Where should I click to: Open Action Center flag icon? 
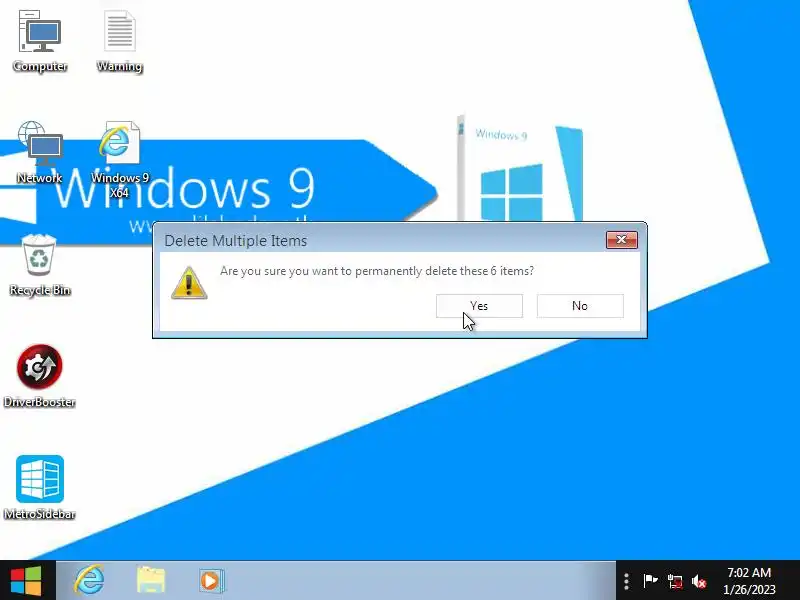point(650,581)
